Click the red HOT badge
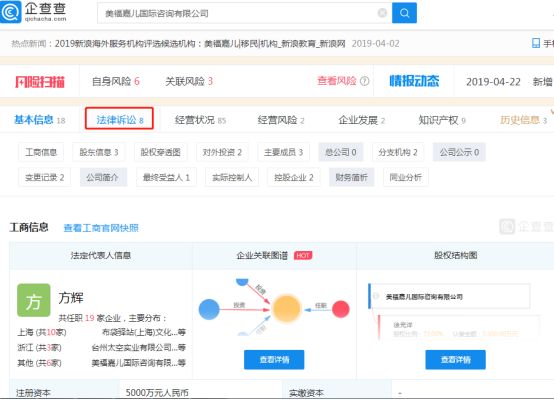This screenshot has width=554, height=400. 303,255
